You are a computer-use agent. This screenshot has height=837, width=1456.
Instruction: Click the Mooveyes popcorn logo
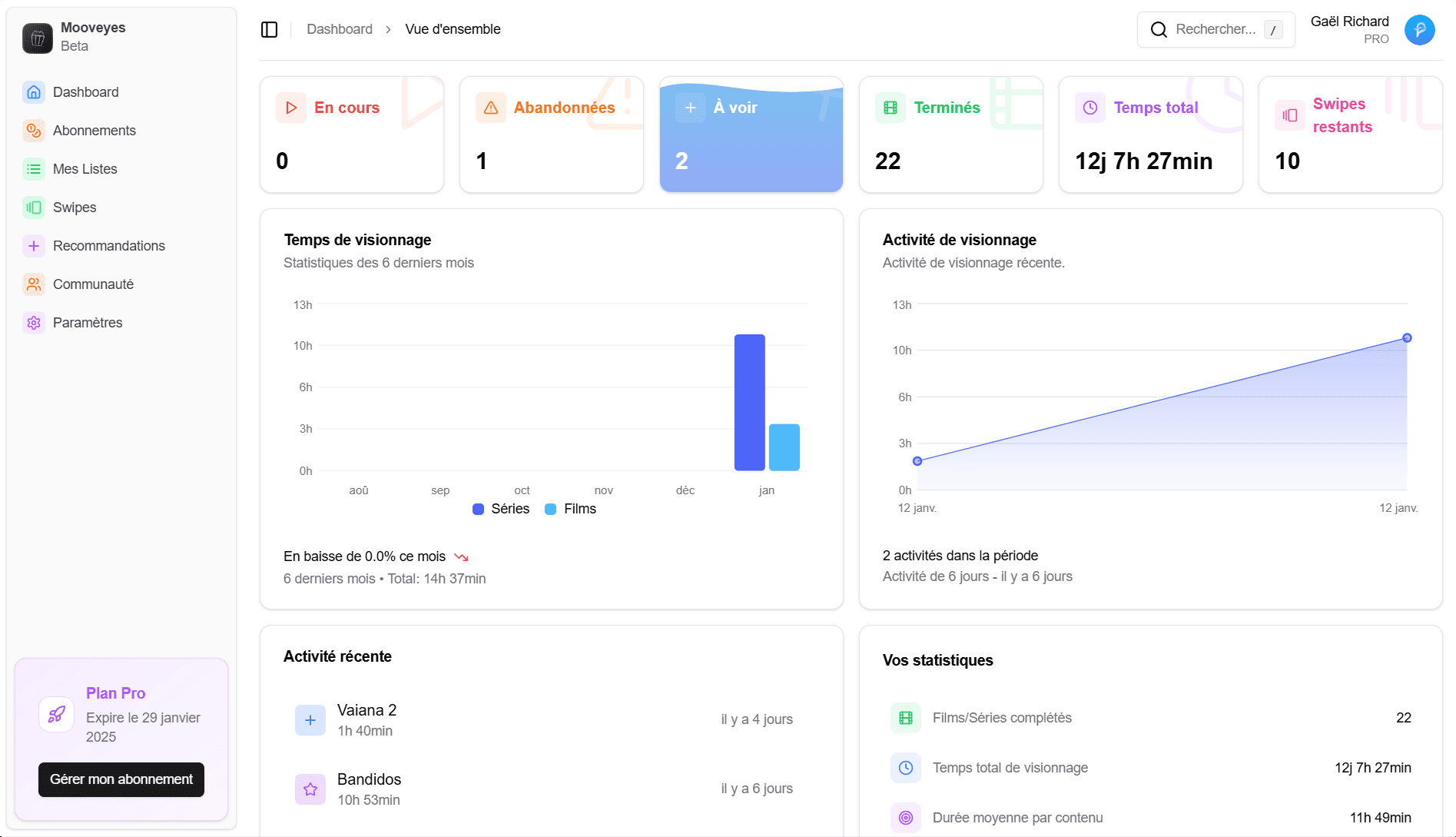pyautogui.click(x=38, y=38)
